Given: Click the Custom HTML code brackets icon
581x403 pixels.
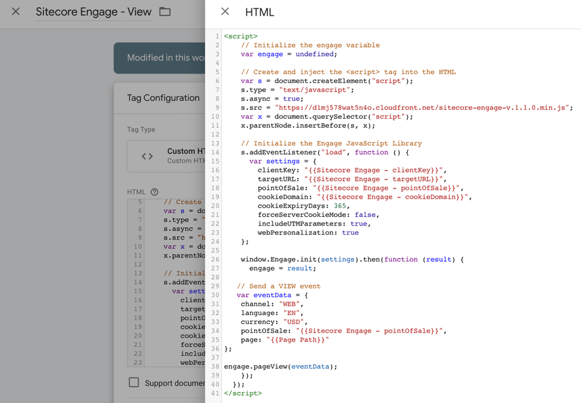Looking at the screenshot, I should point(147,156).
